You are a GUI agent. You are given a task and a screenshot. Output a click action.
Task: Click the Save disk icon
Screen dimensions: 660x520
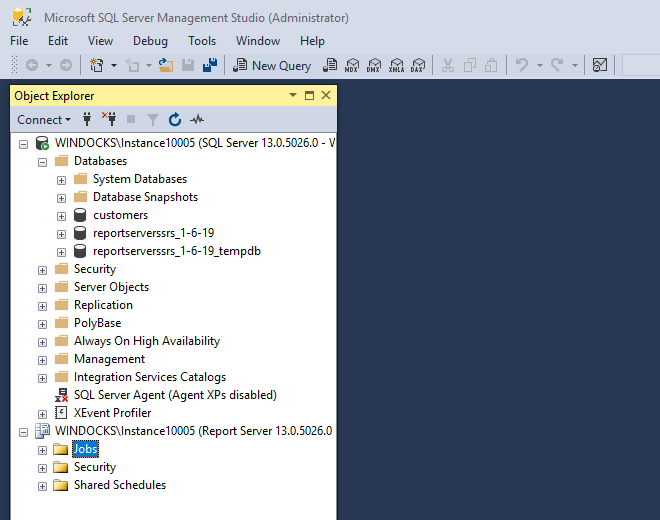pyautogui.click(x=188, y=65)
